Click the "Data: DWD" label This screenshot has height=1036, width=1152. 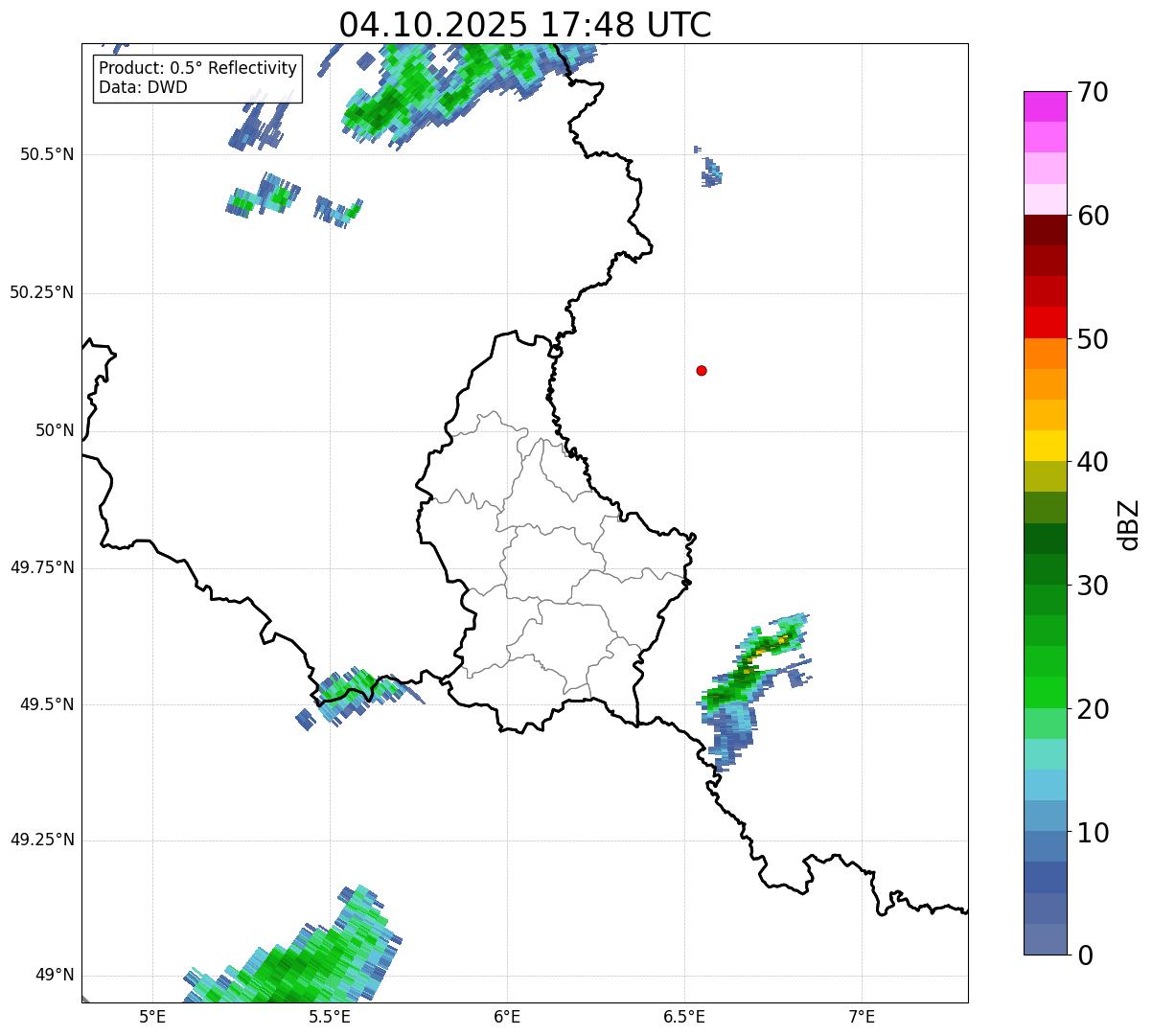(x=143, y=88)
